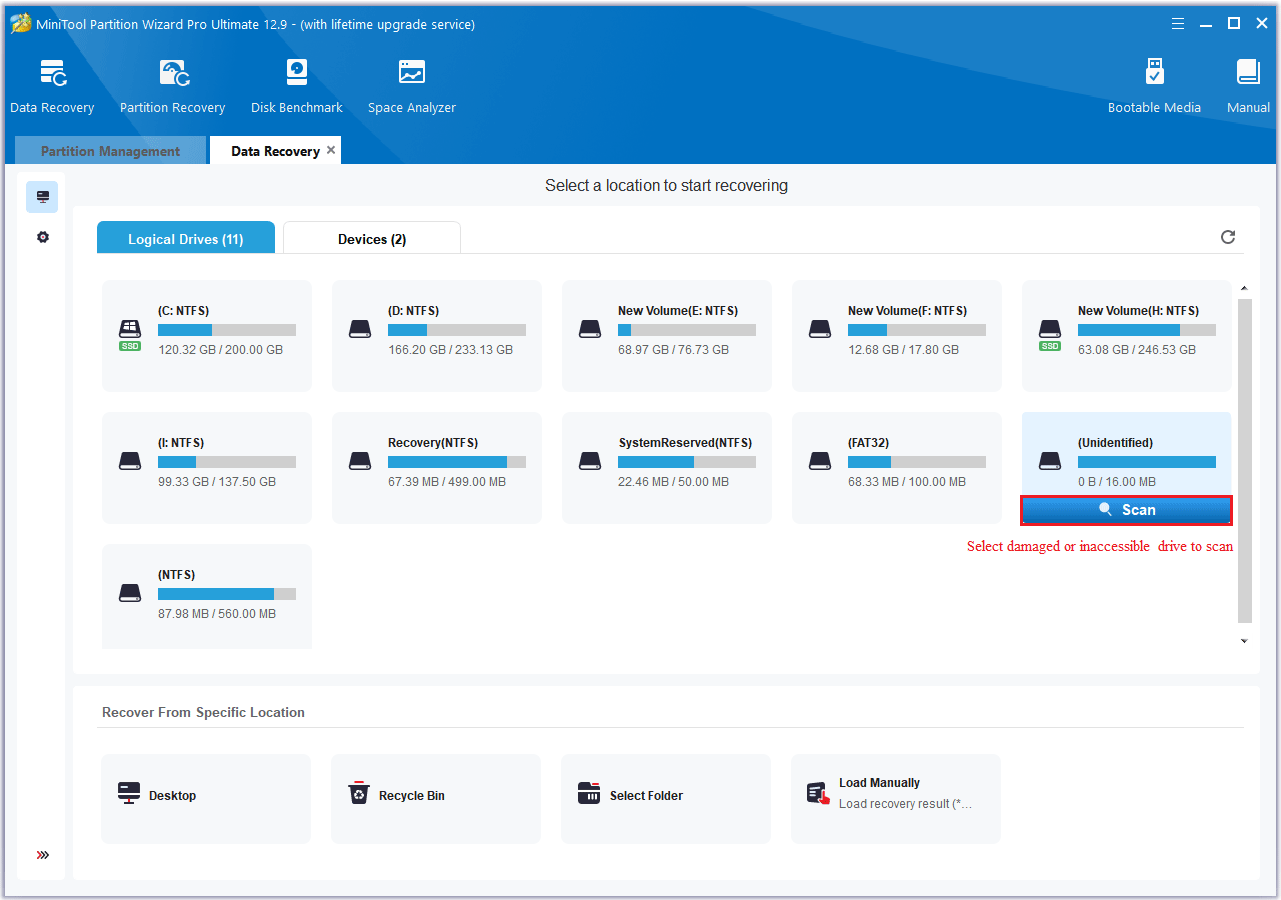Click the Scan button for the Unidentified drive

1126,510
